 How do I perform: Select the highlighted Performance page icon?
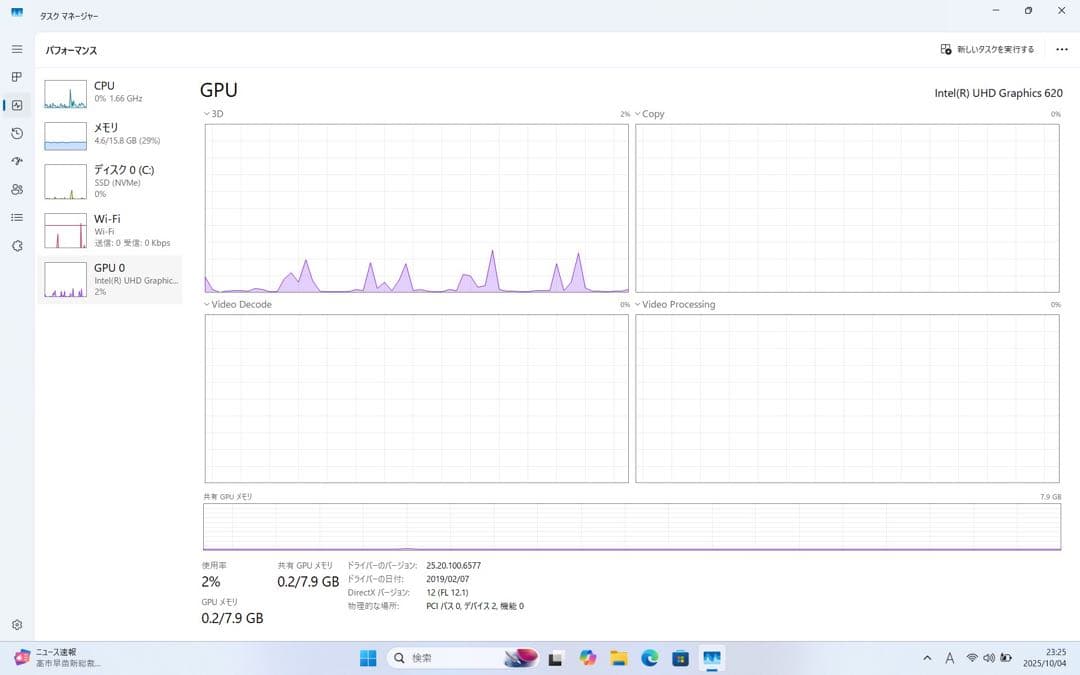coord(16,104)
